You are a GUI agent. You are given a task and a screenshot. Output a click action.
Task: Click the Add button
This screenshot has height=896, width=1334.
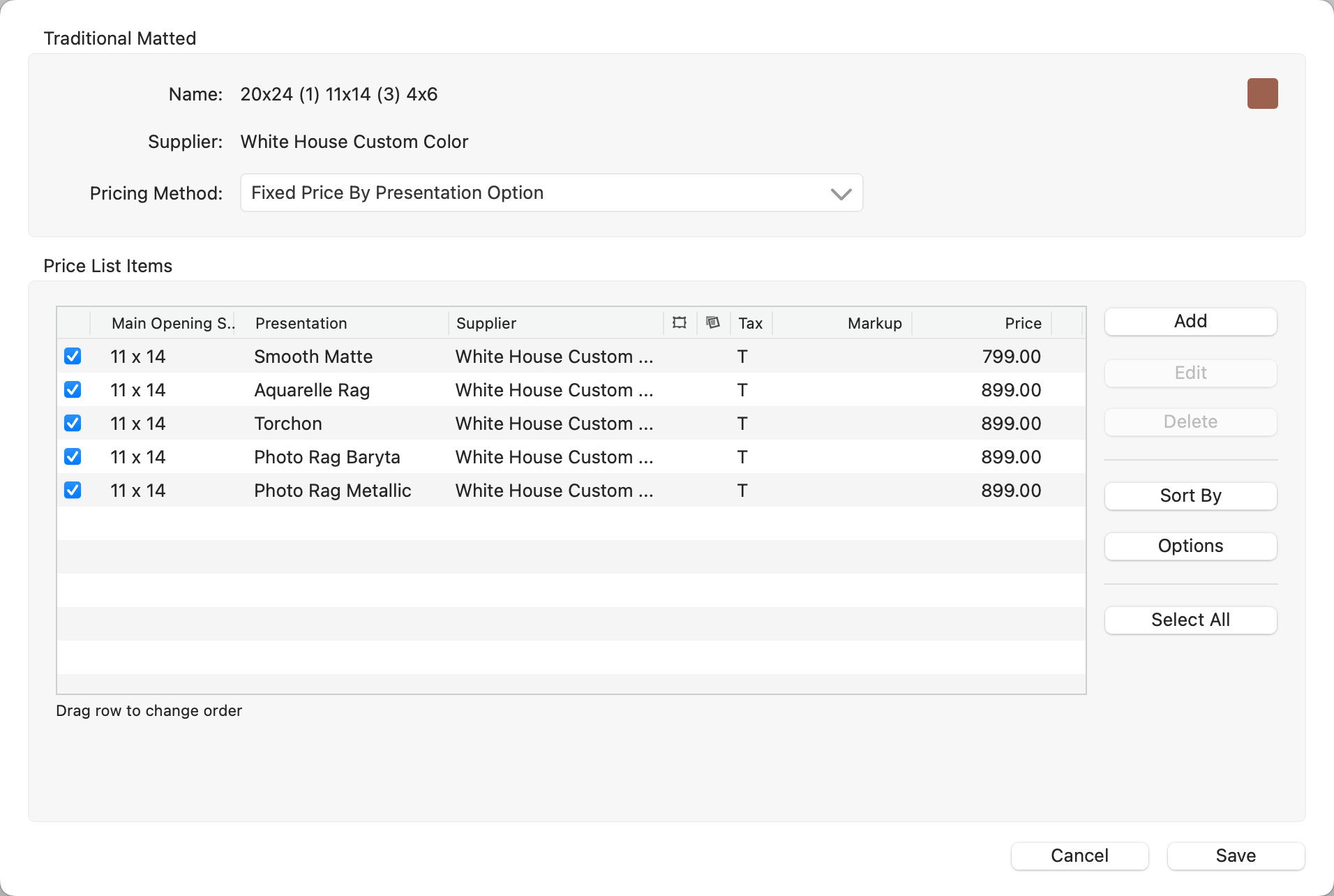point(1190,322)
